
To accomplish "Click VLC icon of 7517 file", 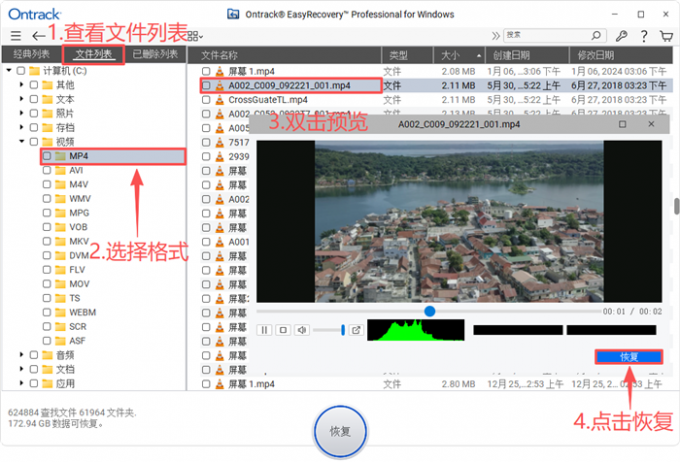I will pos(220,142).
